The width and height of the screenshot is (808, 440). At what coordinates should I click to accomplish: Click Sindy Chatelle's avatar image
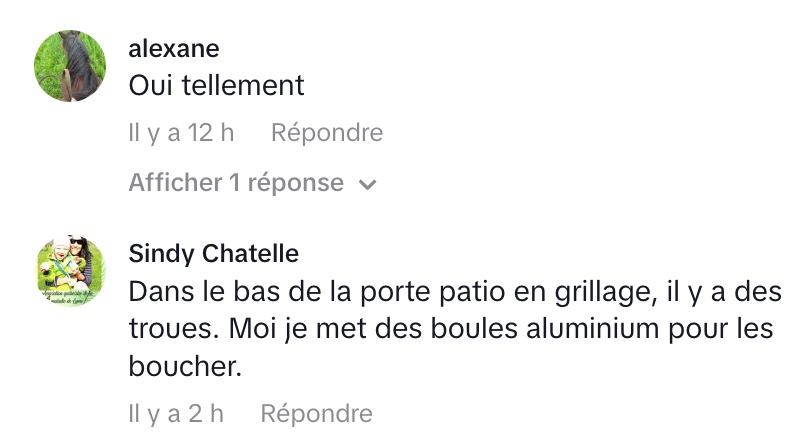coord(70,272)
